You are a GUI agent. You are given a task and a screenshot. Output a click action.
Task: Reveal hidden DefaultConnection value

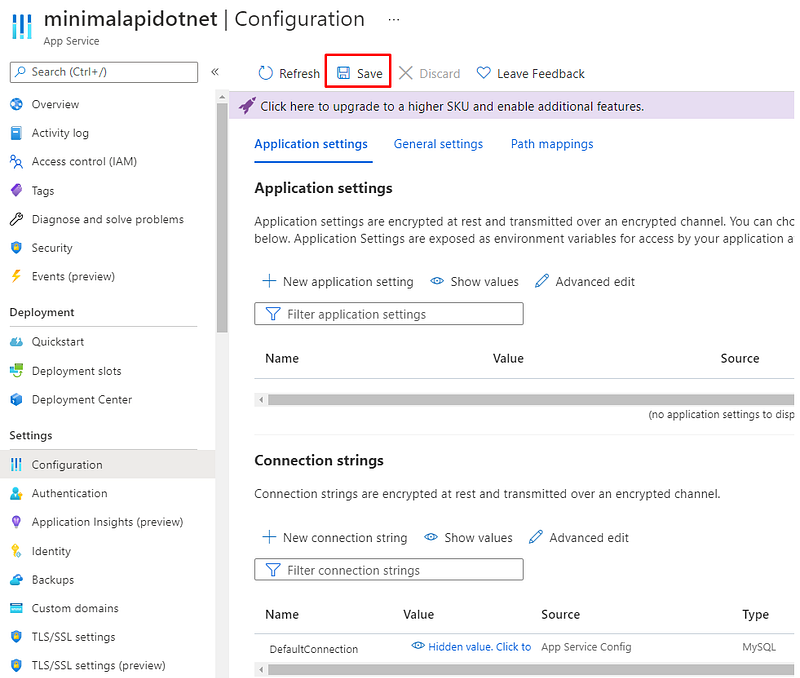click(471, 647)
